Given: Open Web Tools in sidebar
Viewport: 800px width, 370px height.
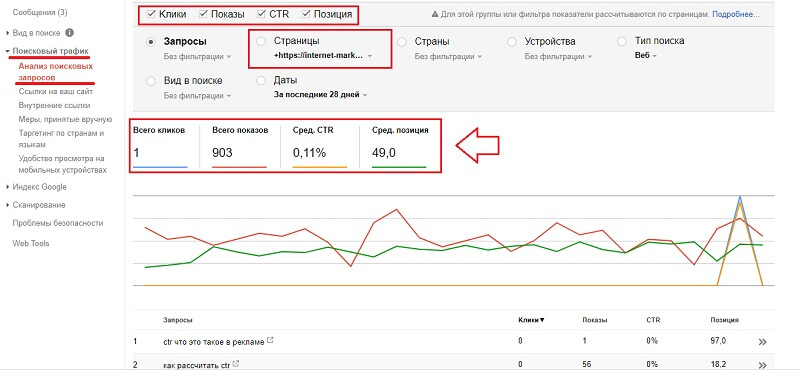Looking at the screenshot, I should 31,243.
